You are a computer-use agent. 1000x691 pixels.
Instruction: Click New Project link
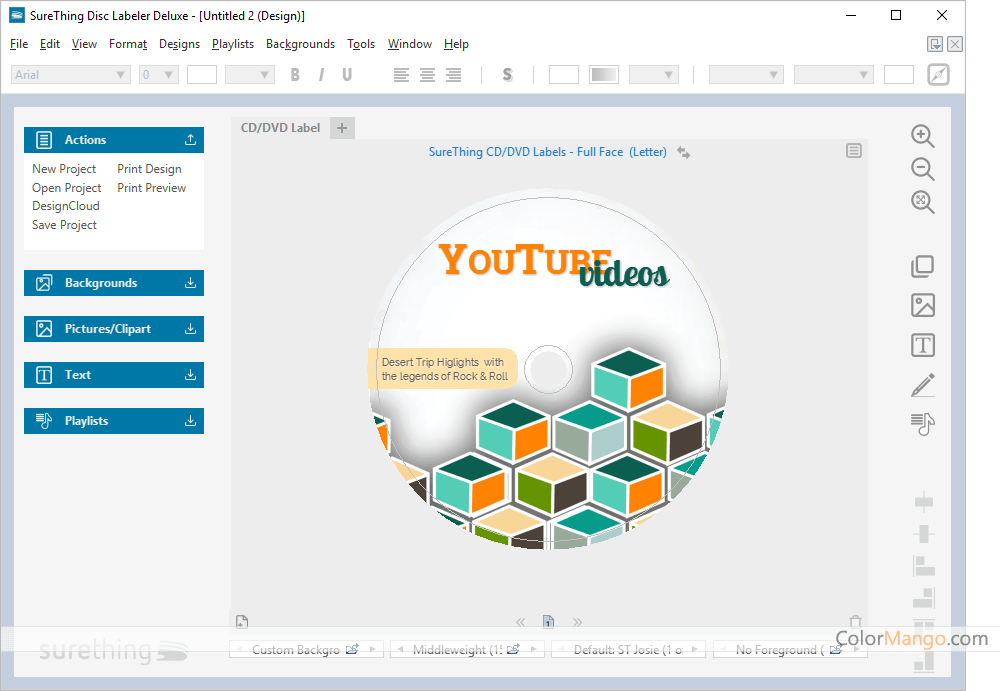pyautogui.click(x=64, y=168)
